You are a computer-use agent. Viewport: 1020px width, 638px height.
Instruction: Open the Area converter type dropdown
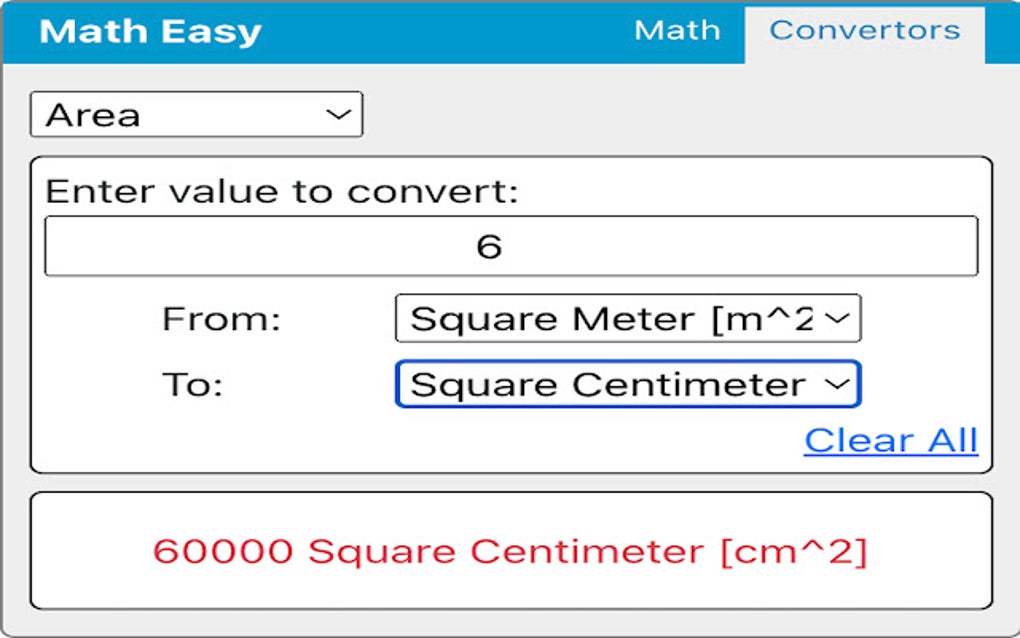pyautogui.click(x=195, y=113)
